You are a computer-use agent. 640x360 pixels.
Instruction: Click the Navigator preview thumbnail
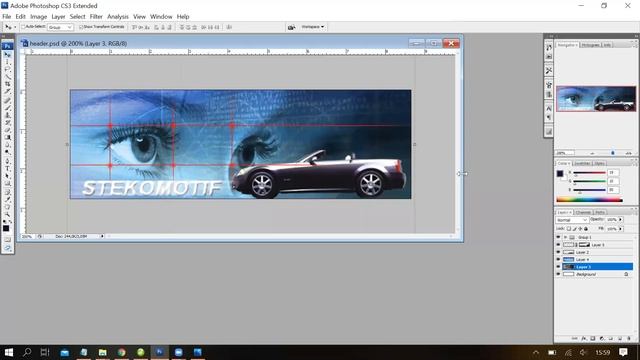click(x=596, y=99)
